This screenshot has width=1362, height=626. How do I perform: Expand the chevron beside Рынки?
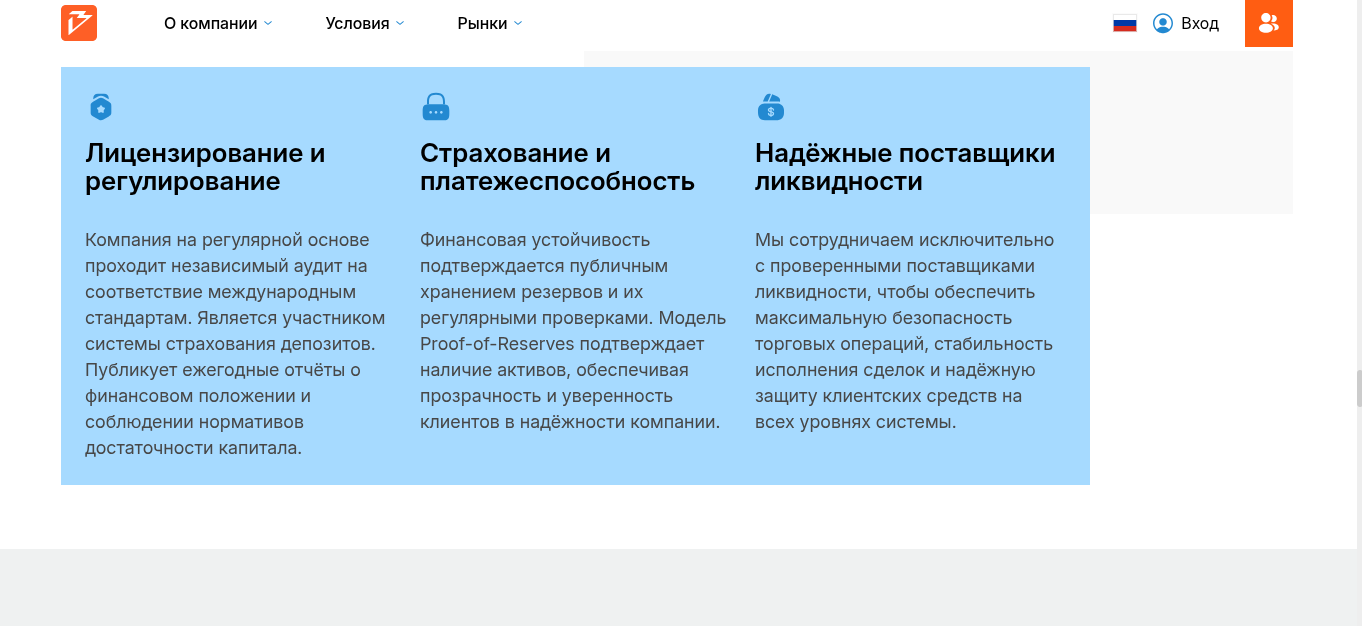point(518,23)
